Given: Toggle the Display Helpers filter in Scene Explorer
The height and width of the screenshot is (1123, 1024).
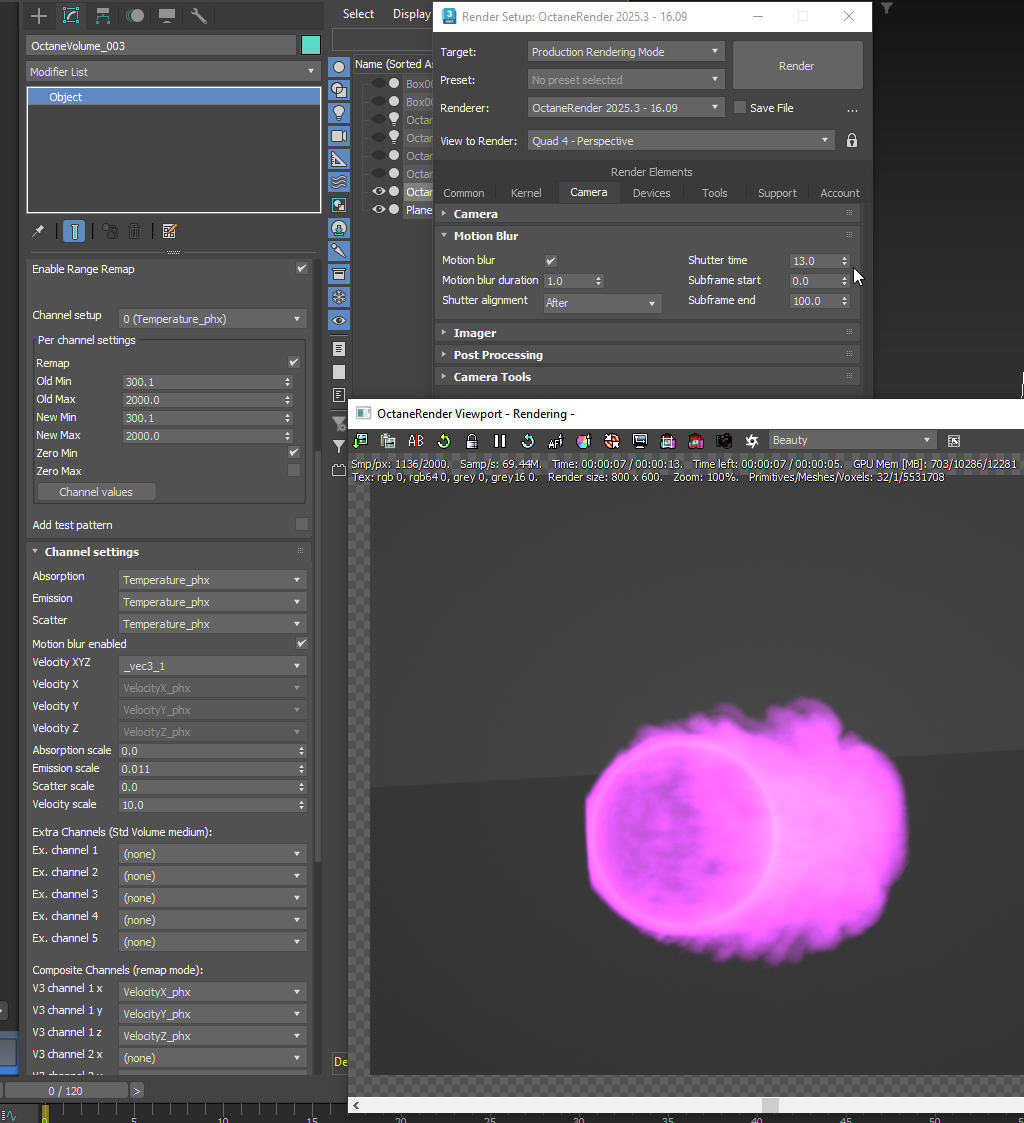Looking at the screenshot, I should pos(339,159).
